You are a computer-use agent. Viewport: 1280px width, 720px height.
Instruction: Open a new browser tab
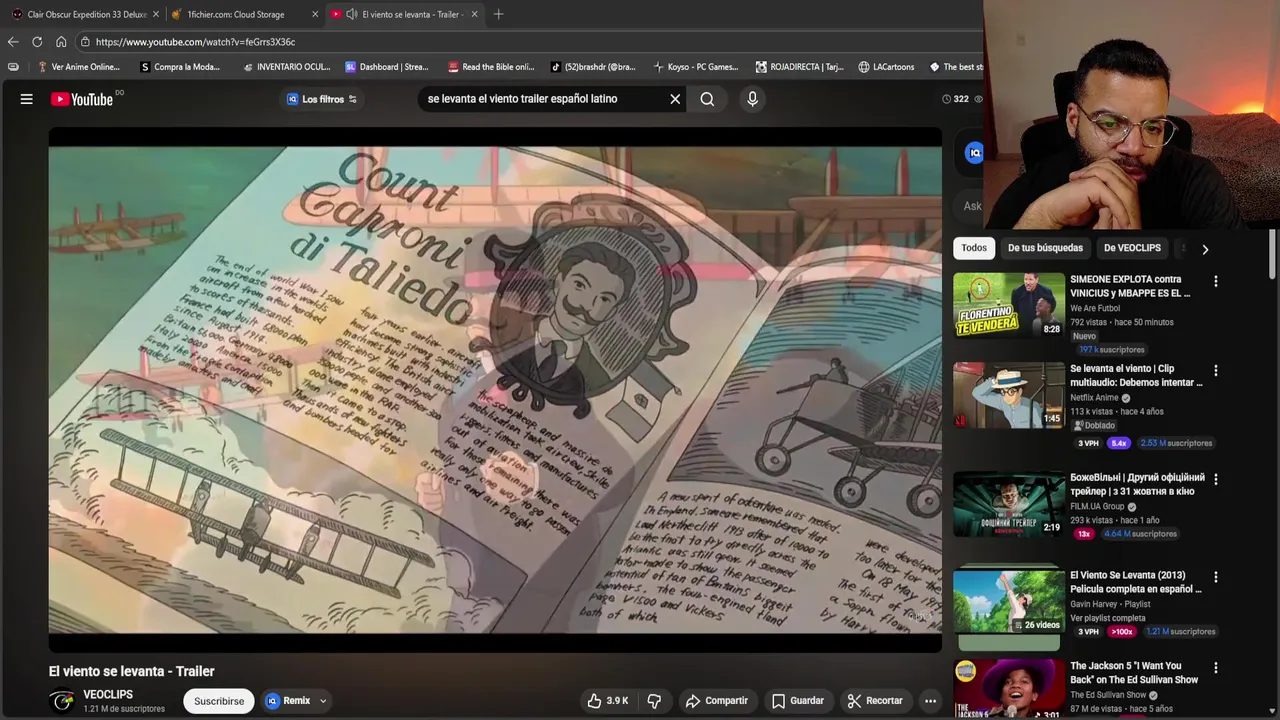tap(498, 14)
